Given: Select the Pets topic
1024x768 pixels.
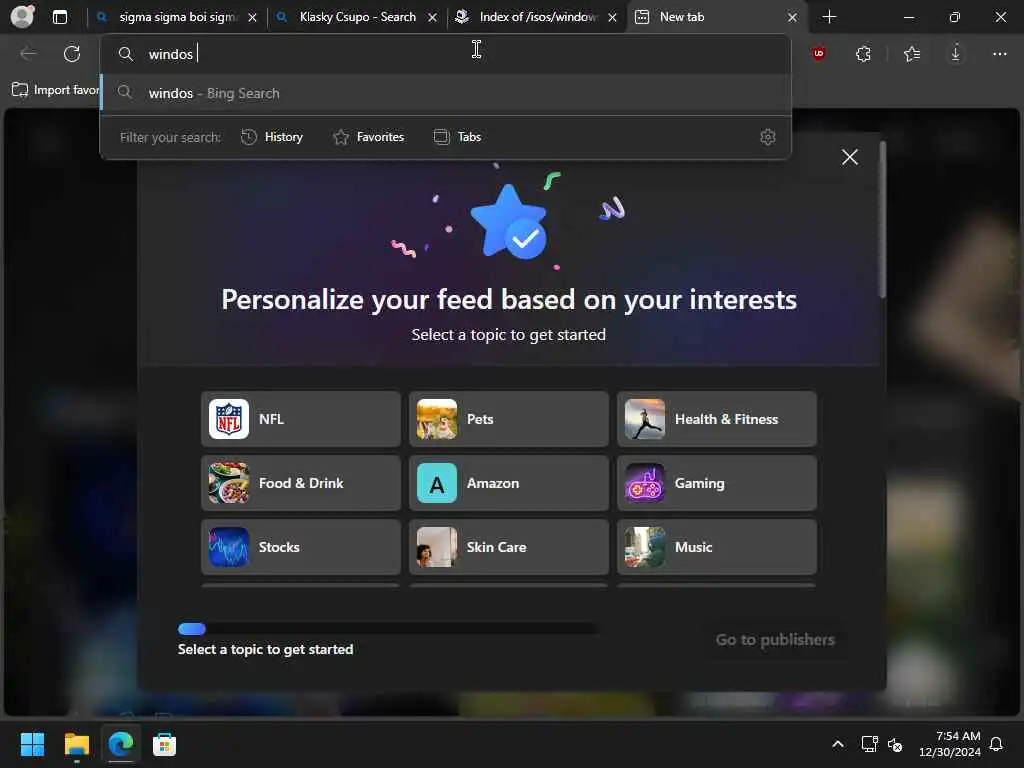Looking at the screenshot, I should (509, 419).
